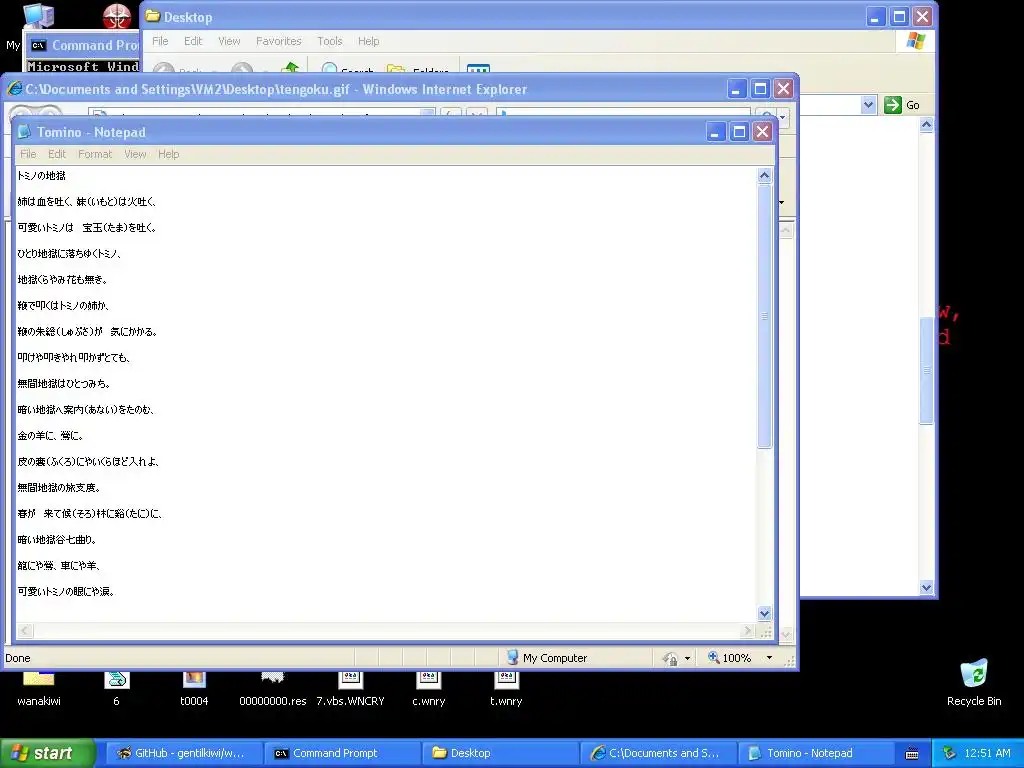Viewport: 1024px width, 768px height.
Task: Maximize the Internet Explorer window
Action: pos(760,89)
